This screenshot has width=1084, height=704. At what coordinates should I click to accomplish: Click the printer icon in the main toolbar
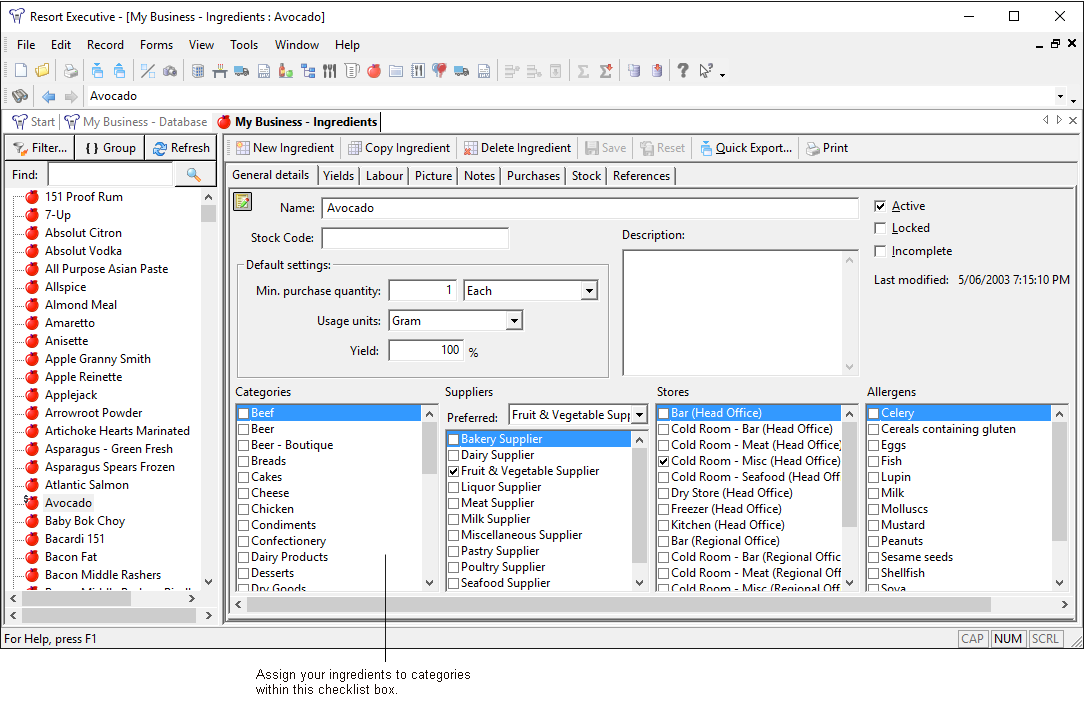tap(71, 71)
